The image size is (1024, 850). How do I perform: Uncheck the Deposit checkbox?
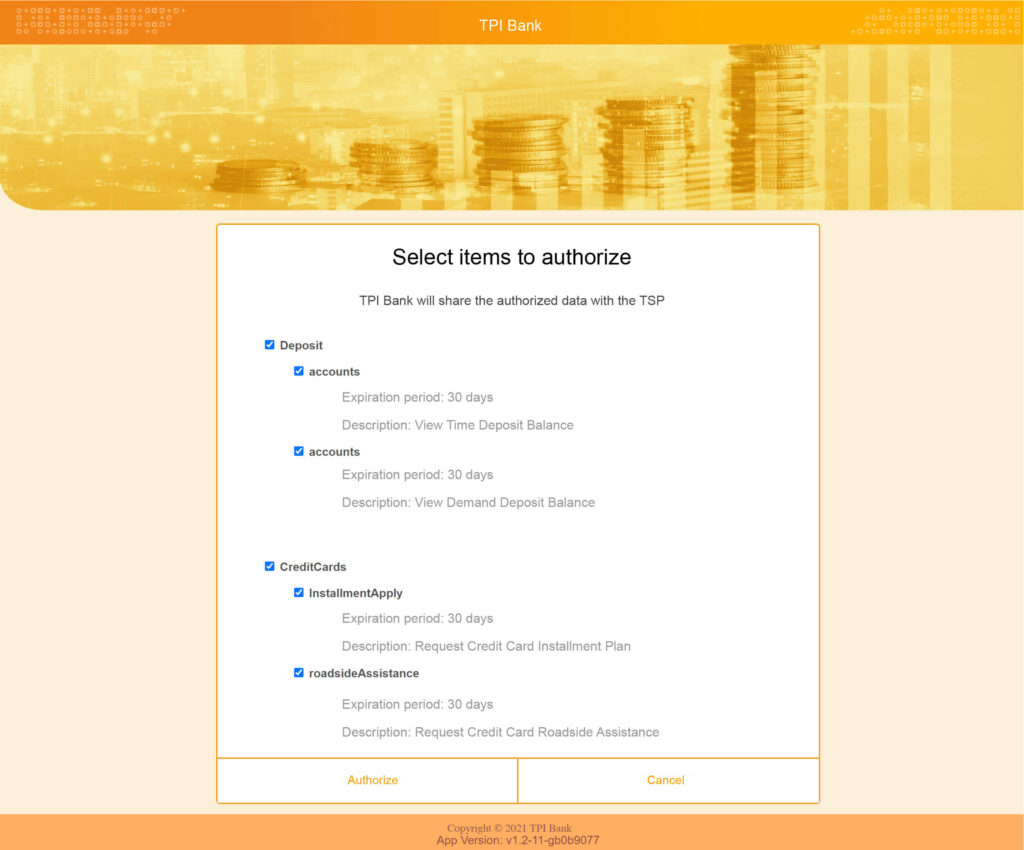click(x=269, y=344)
